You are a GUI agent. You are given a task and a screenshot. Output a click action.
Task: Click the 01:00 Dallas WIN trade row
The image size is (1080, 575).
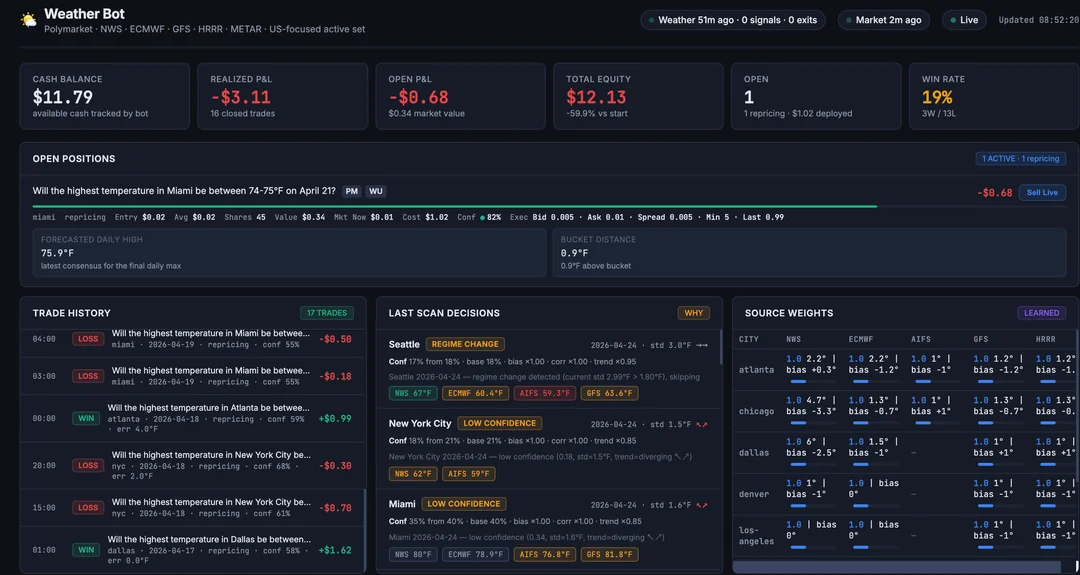(x=192, y=550)
